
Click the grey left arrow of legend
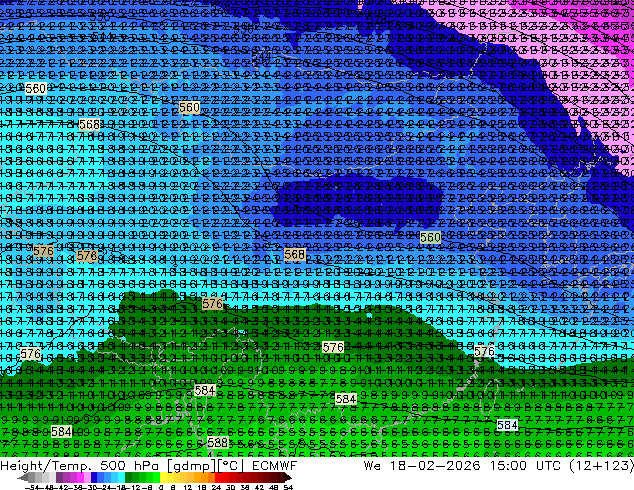click(x=23, y=478)
